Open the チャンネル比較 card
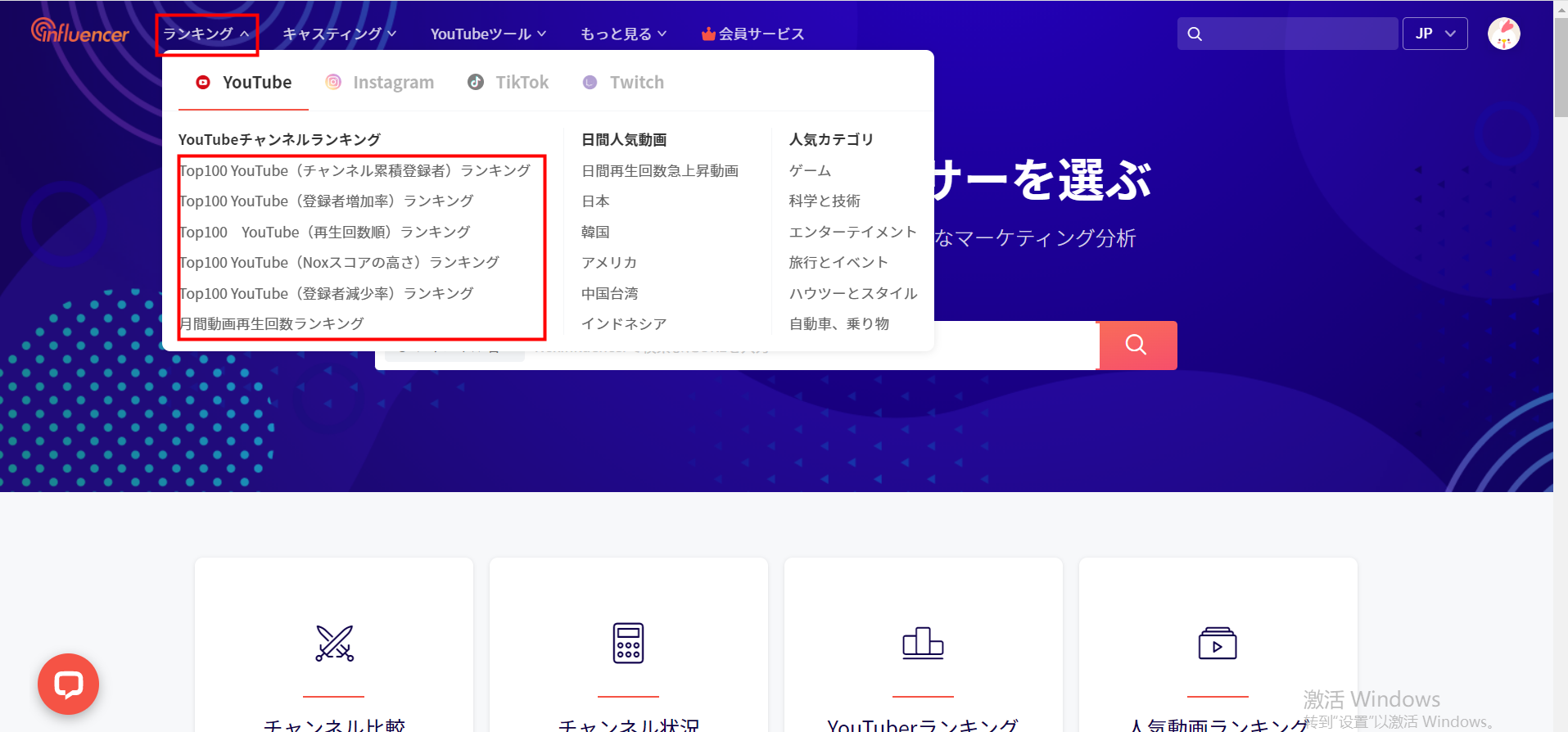 [x=334, y=645]
